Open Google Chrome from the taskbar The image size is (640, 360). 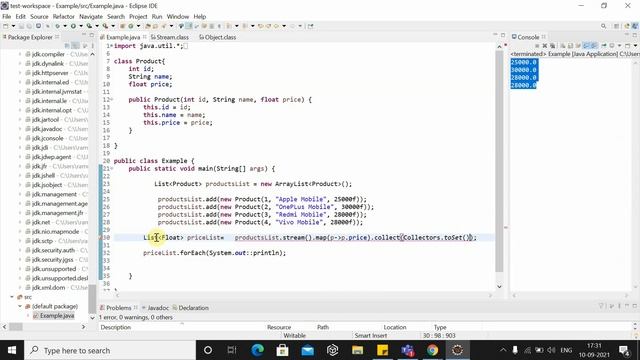point(432,350)
